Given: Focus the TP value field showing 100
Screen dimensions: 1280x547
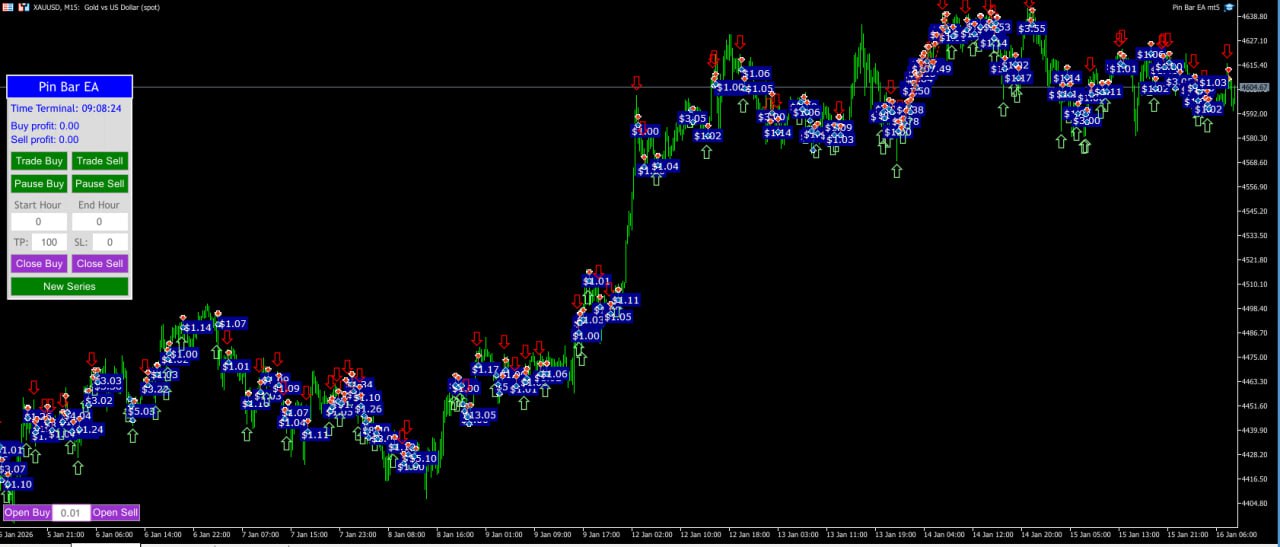Looking at the screenshot, I should tap(49, 242).
